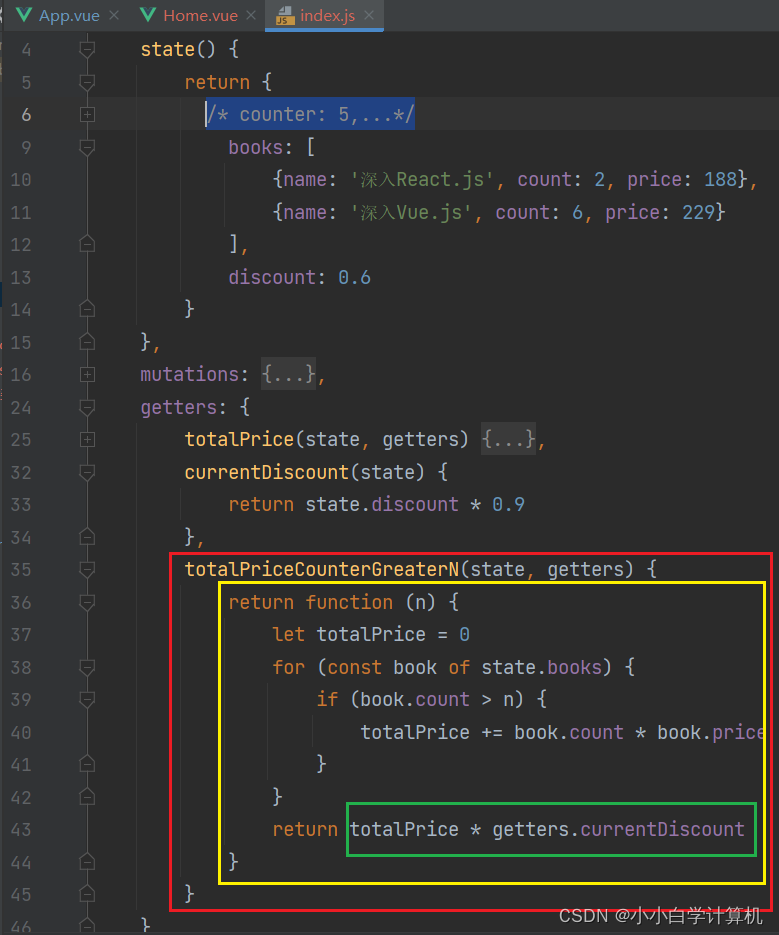Click the 'books' property name

[x=255, y=147]
